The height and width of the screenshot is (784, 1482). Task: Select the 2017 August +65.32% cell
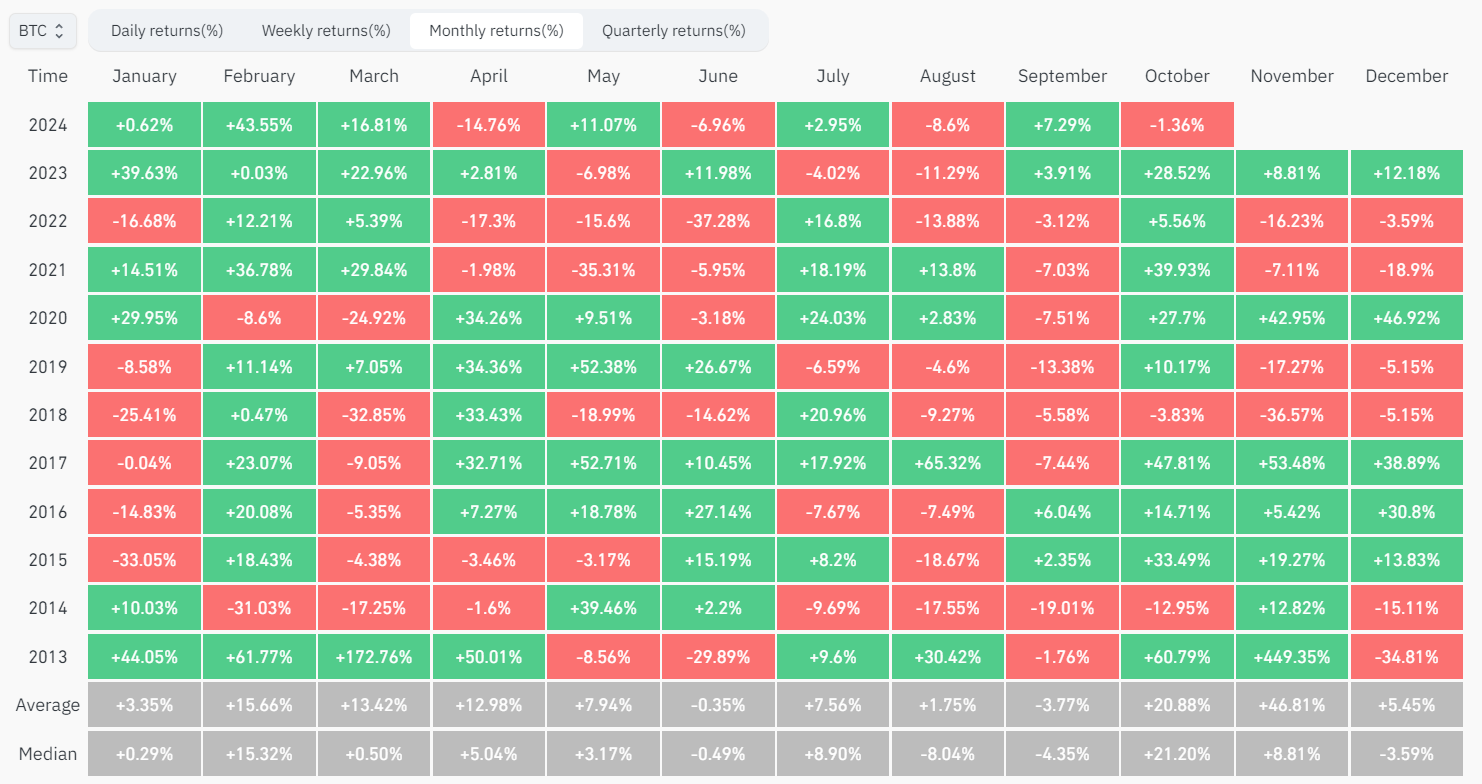948,464
